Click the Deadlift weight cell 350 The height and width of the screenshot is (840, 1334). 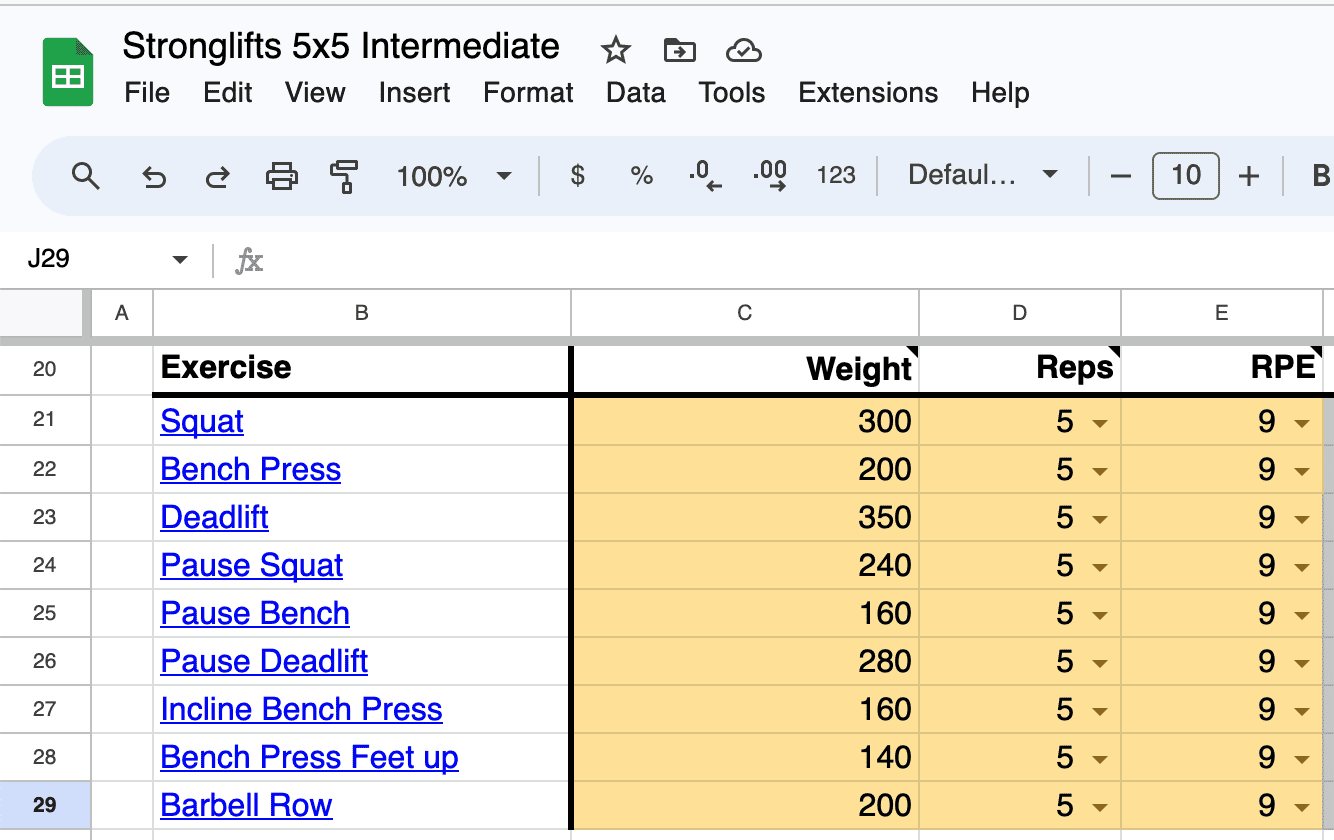click(x=745, y=518)
